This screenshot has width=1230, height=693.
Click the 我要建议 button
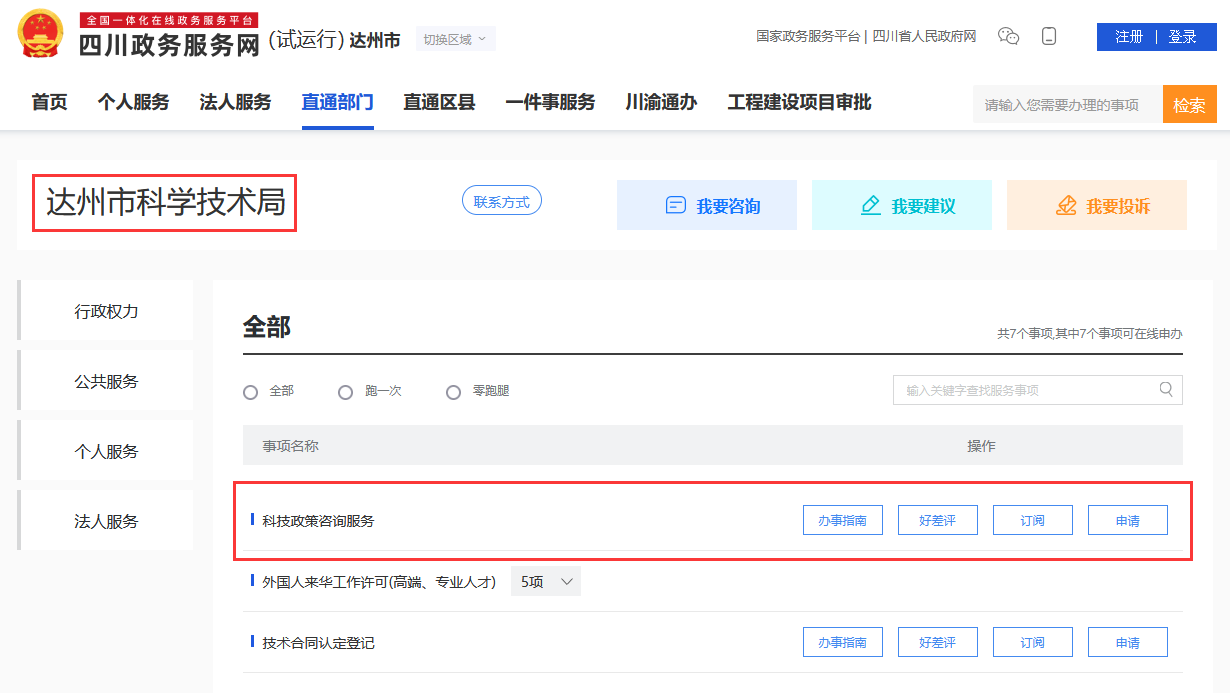(902, 205)
